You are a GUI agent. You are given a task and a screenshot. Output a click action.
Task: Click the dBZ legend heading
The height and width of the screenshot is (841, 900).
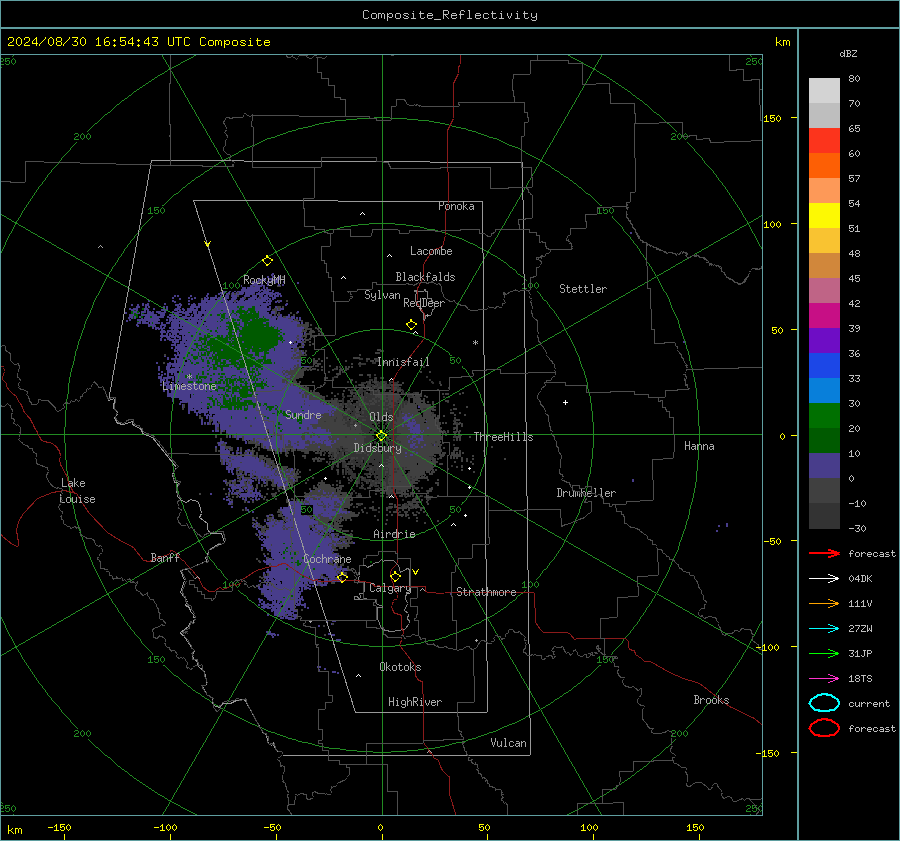point(848,54)
